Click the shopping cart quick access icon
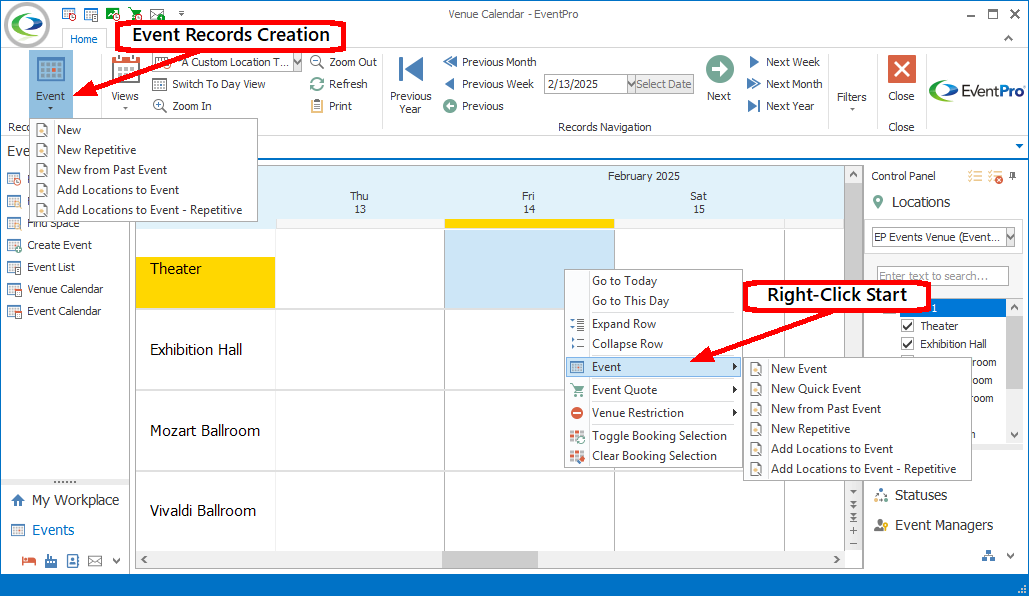 [135, 14]
